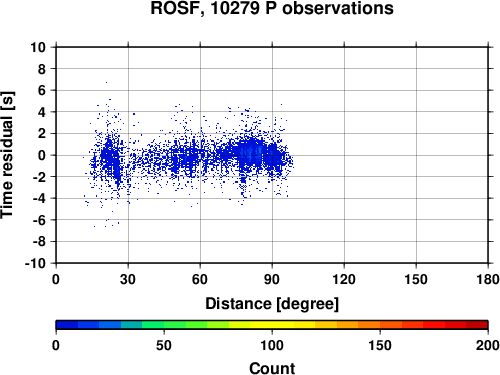Click y-axis tick label '-8'
Image resolution: width=500 pixels, height=375 pixels.
pos(39,242)
